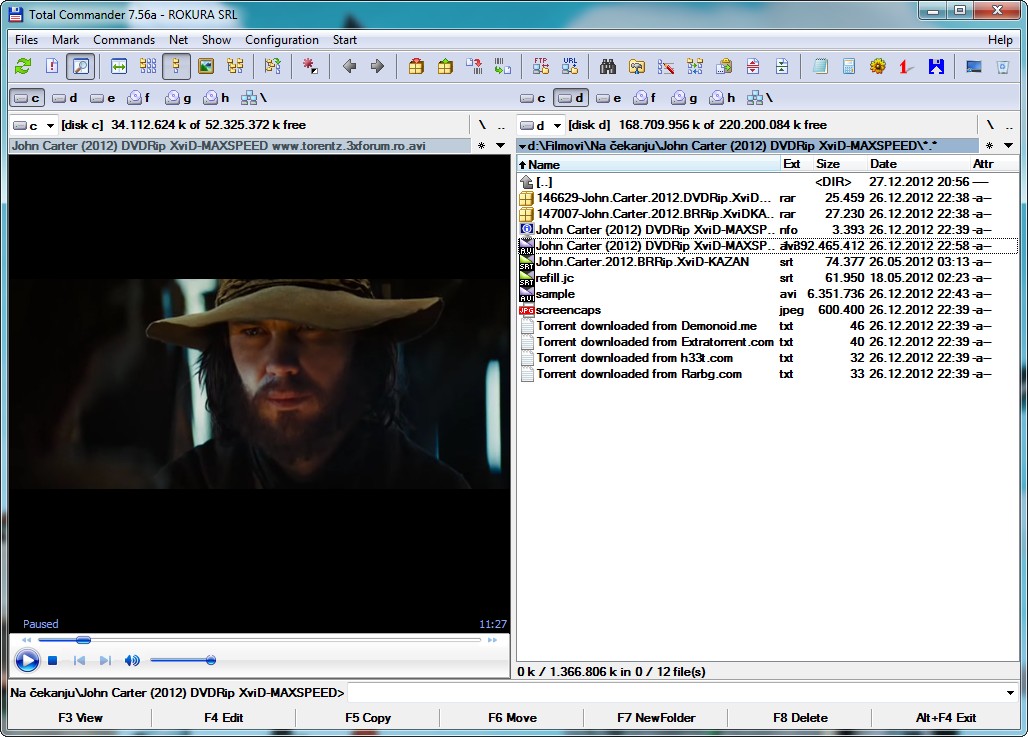Click the pack files box icon

point(416,66)
